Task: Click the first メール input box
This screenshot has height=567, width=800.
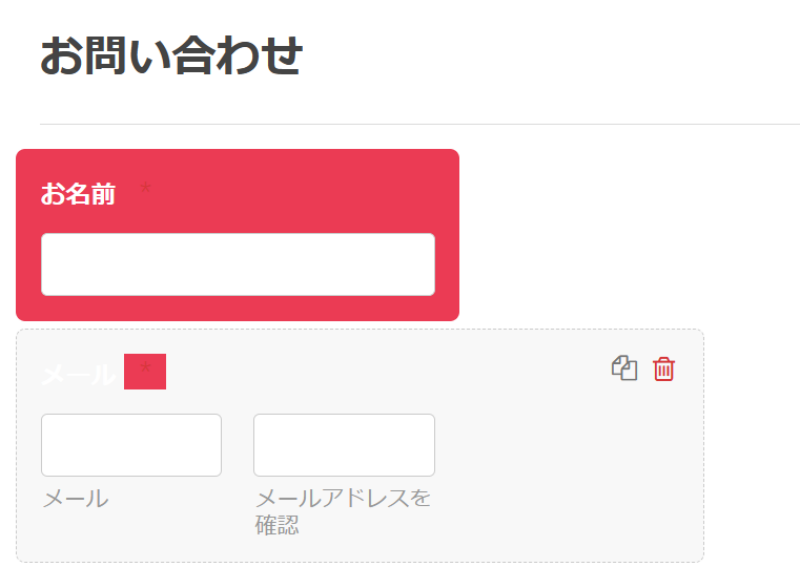Action: coord(131,445)
